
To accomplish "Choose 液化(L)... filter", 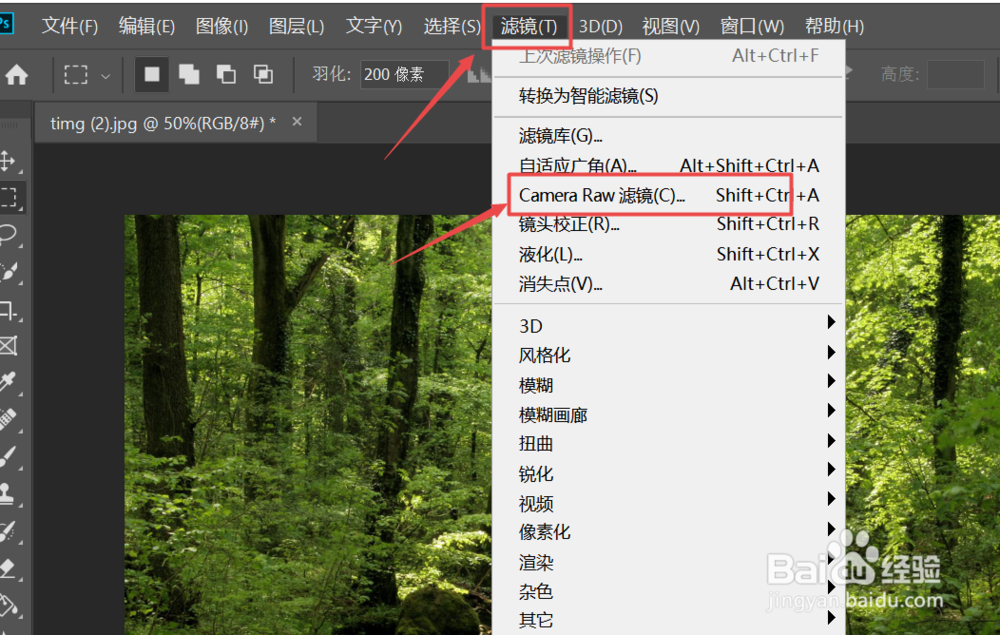I will [668, 254].
